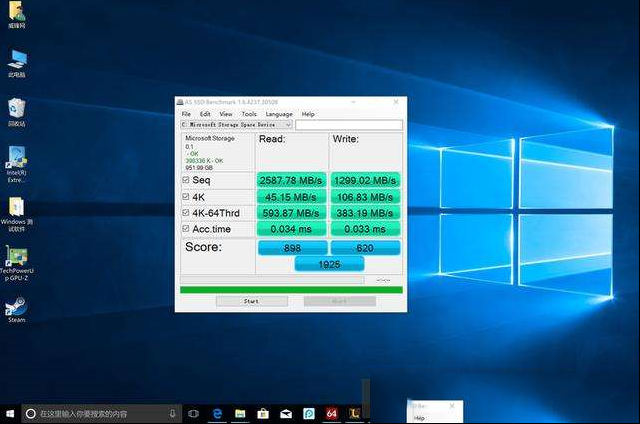
Task: Click the read score 898
Action: [x=292, y=248]
